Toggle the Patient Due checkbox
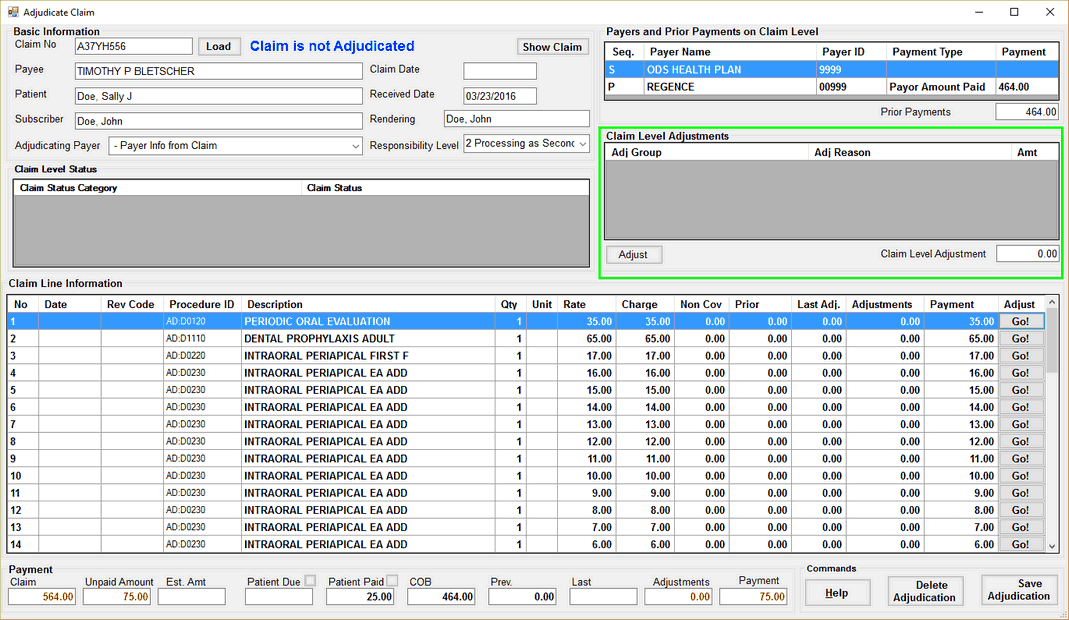Viewport: 1069px width, 620px height. point(310,581)
